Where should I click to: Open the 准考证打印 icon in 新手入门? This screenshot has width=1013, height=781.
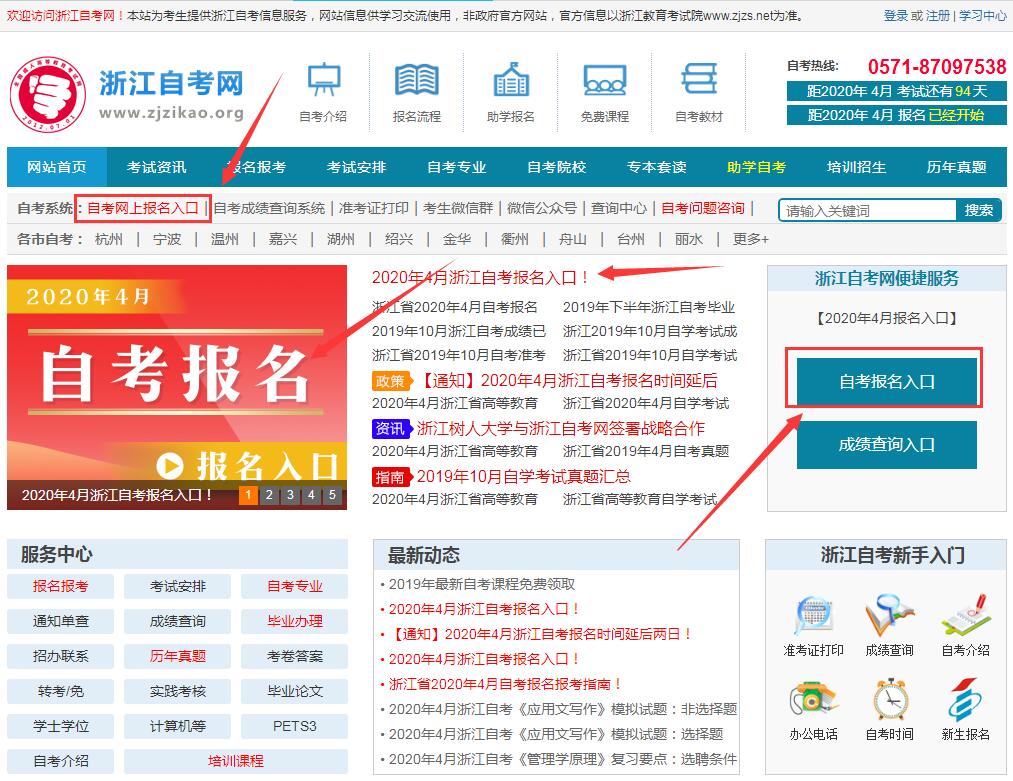(x=813, y=616)
